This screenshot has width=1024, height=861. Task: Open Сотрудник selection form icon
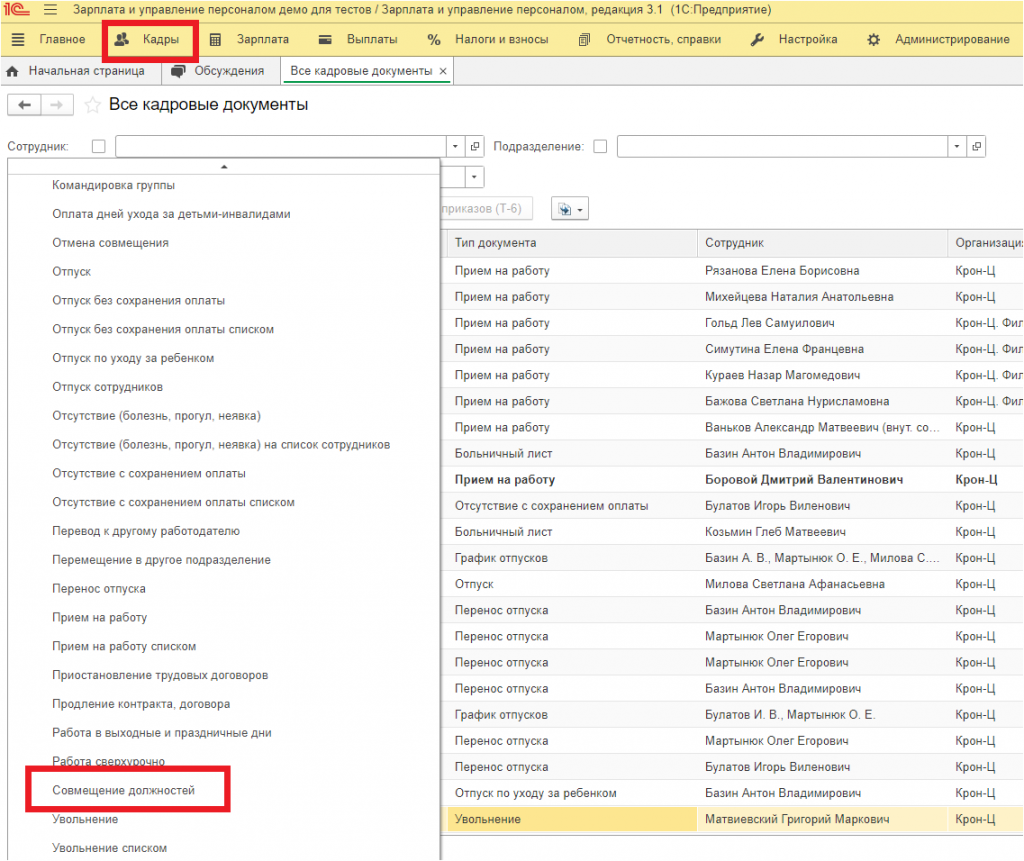475,146
